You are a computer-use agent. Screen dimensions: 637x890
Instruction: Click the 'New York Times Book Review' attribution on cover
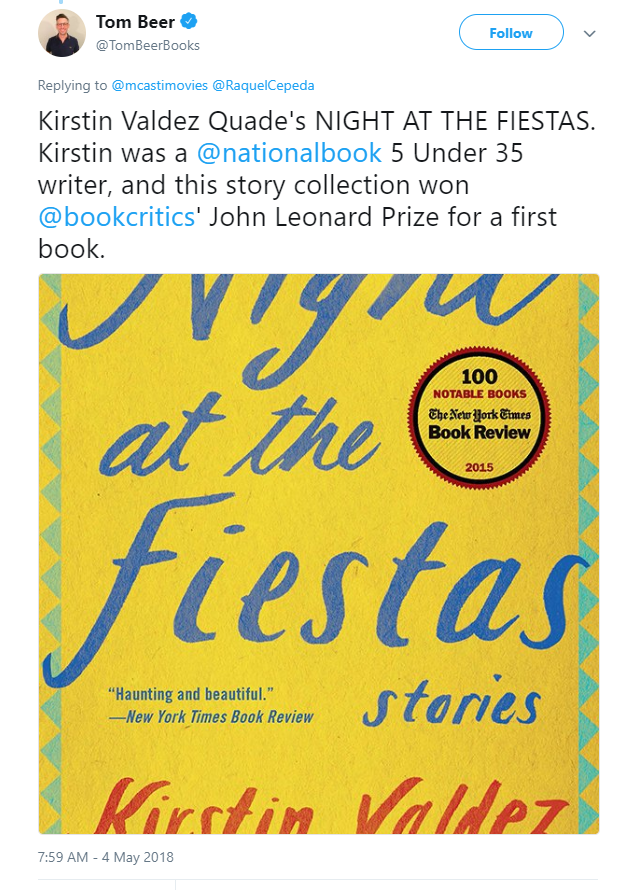point(211,717)
